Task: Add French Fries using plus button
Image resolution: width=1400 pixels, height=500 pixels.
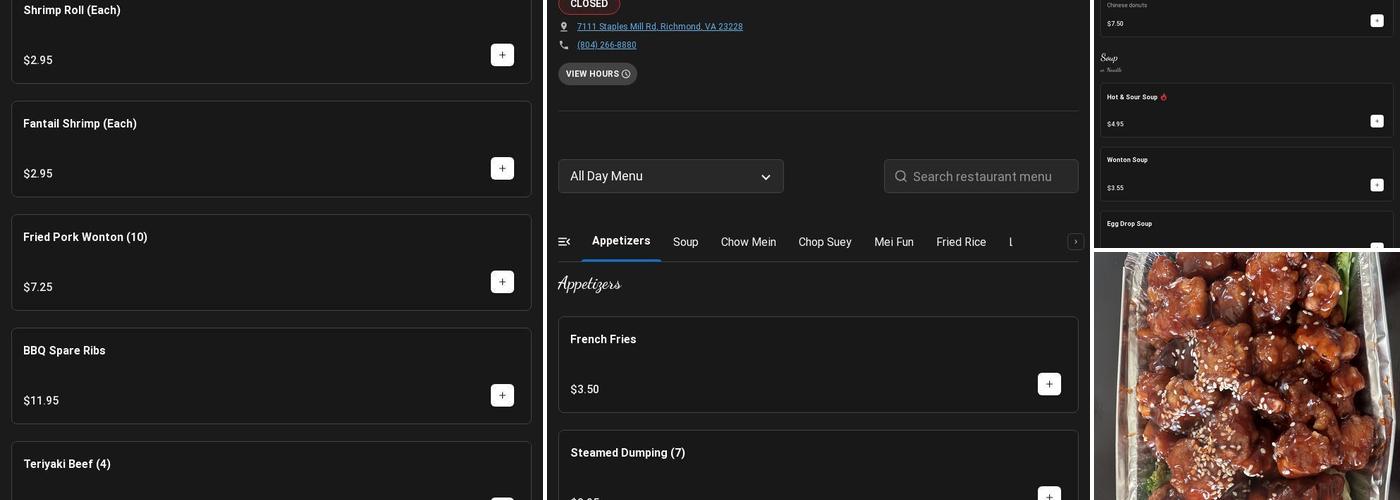Action: 1049,384
